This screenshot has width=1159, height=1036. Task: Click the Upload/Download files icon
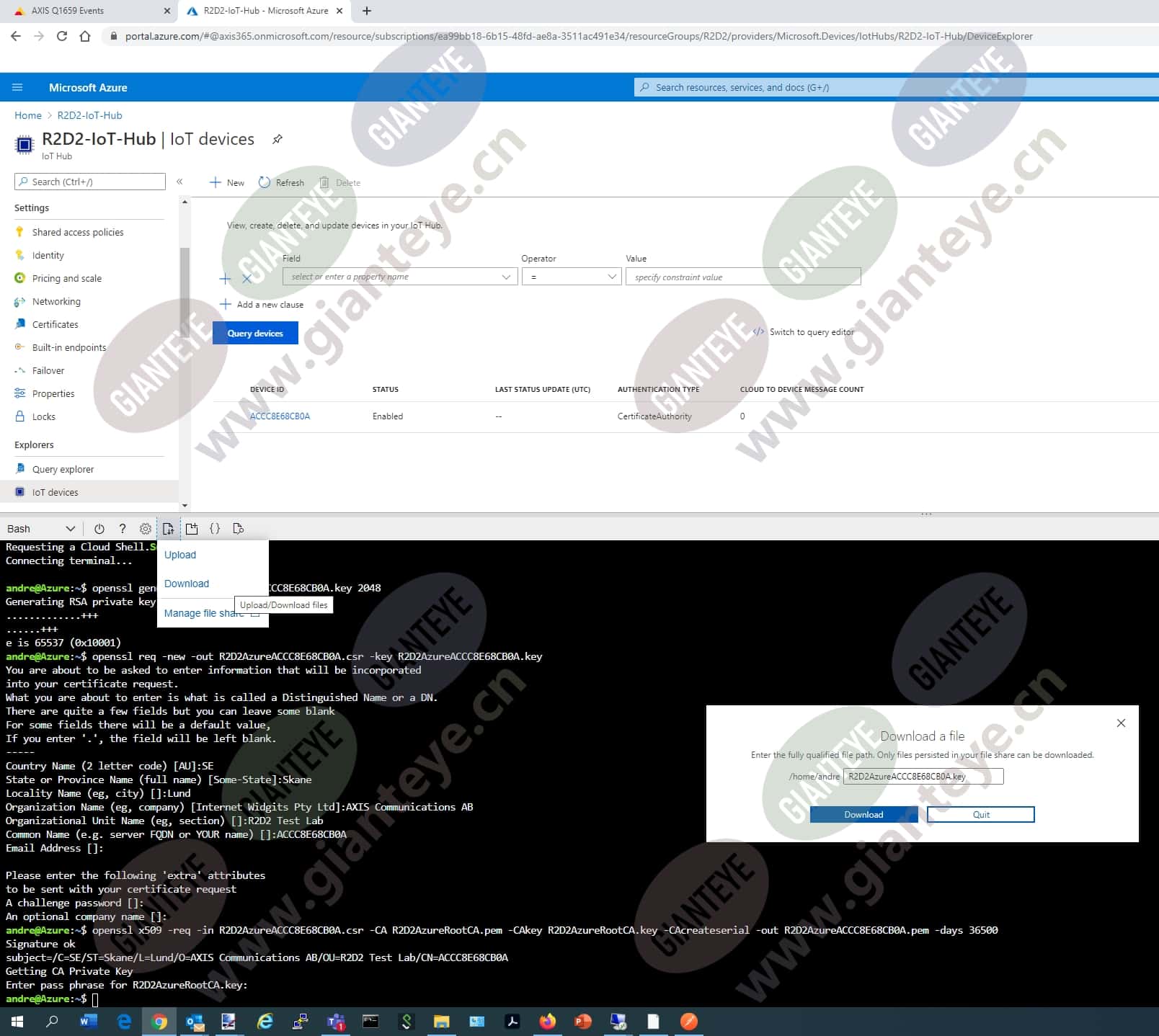pyautogui.click(x=168, y=529)
